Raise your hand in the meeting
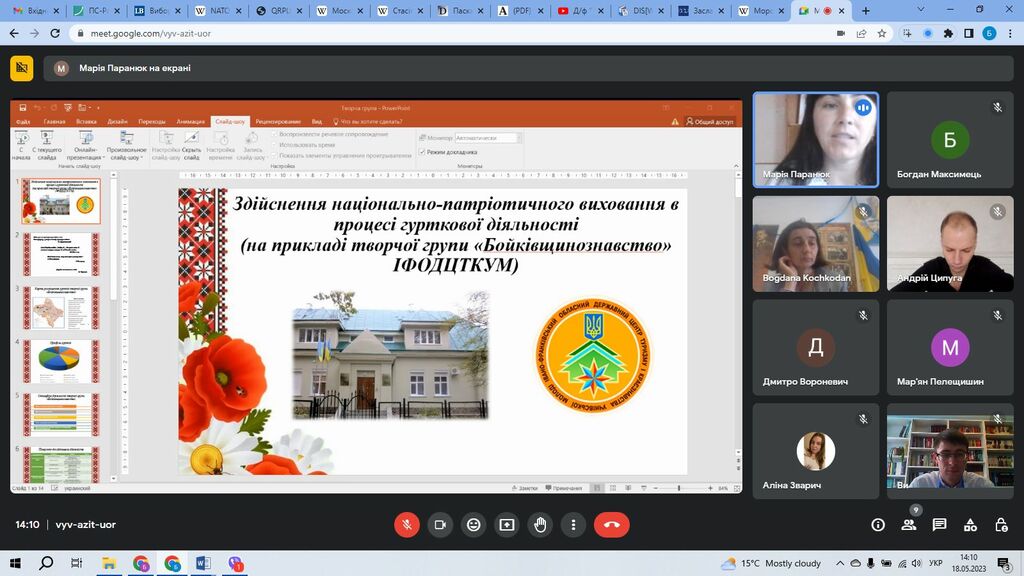This screenshot has height=576, width=1024. tap(540, 524)
